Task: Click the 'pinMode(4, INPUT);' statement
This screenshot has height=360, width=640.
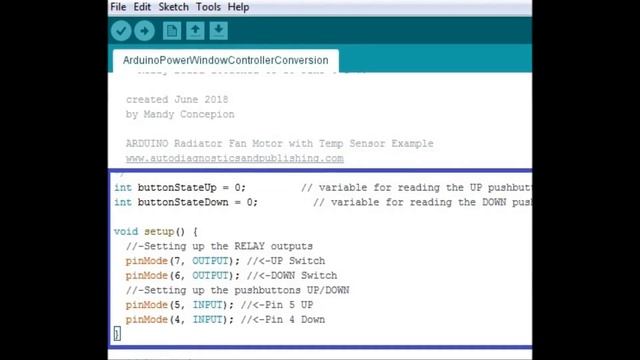Action: click(x=180, y=320)
